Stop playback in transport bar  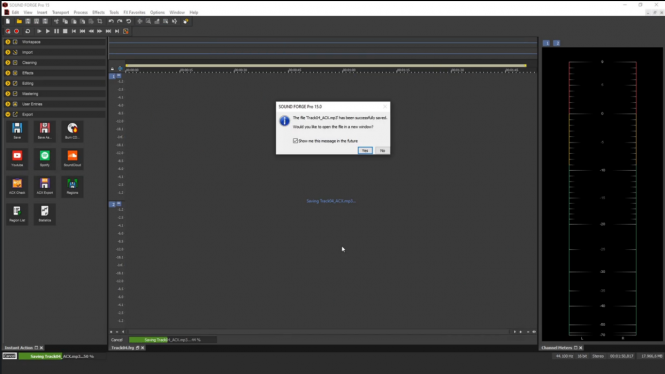[x=65, y=31]
